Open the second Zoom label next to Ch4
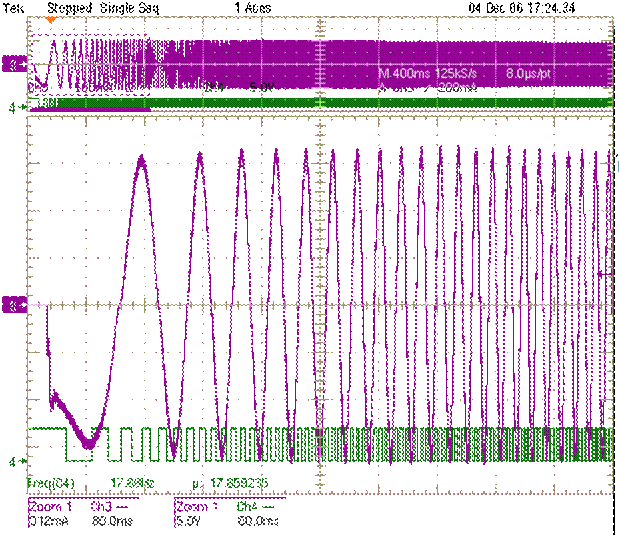Viewport: 619px width, 536px height. 195,507
